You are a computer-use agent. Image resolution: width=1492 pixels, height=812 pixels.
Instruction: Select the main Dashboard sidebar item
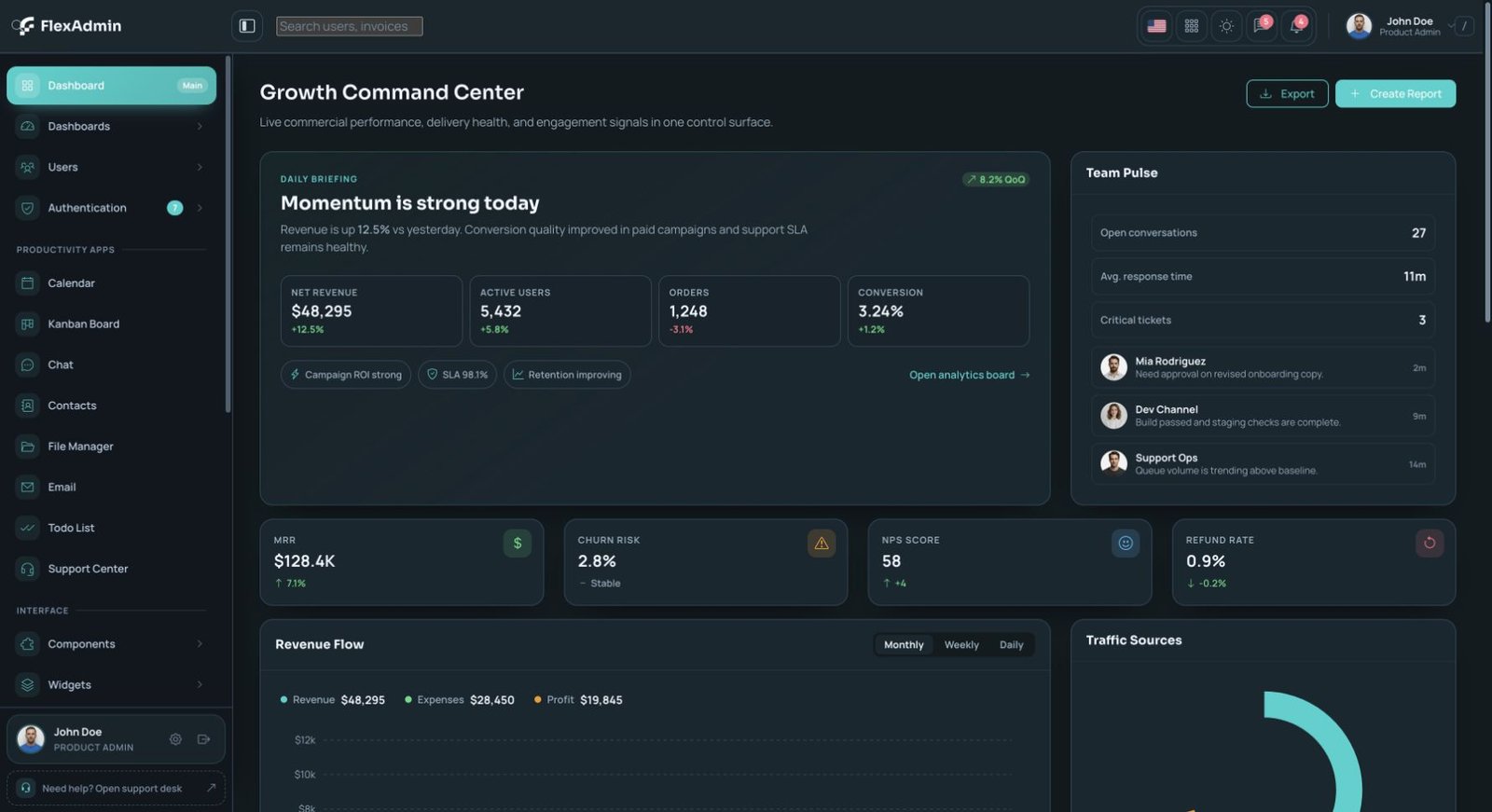point(111,86)
